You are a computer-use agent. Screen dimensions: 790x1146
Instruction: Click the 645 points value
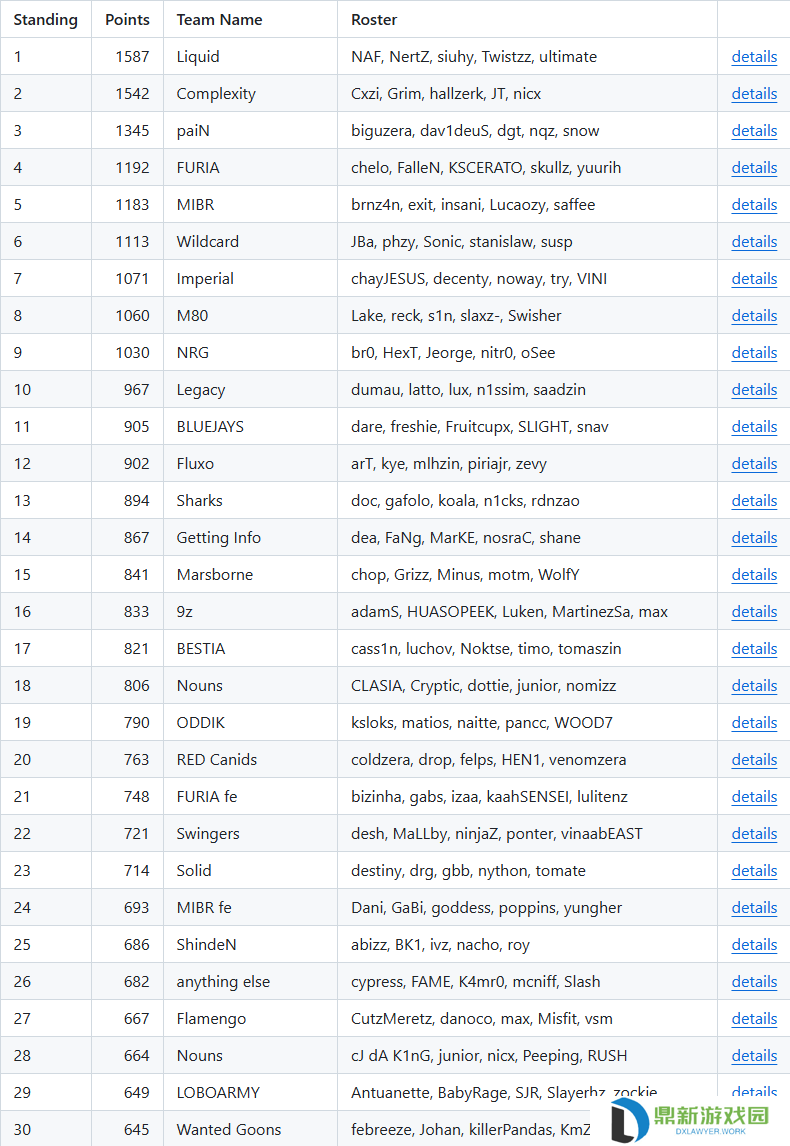(x=137, y=1129)
